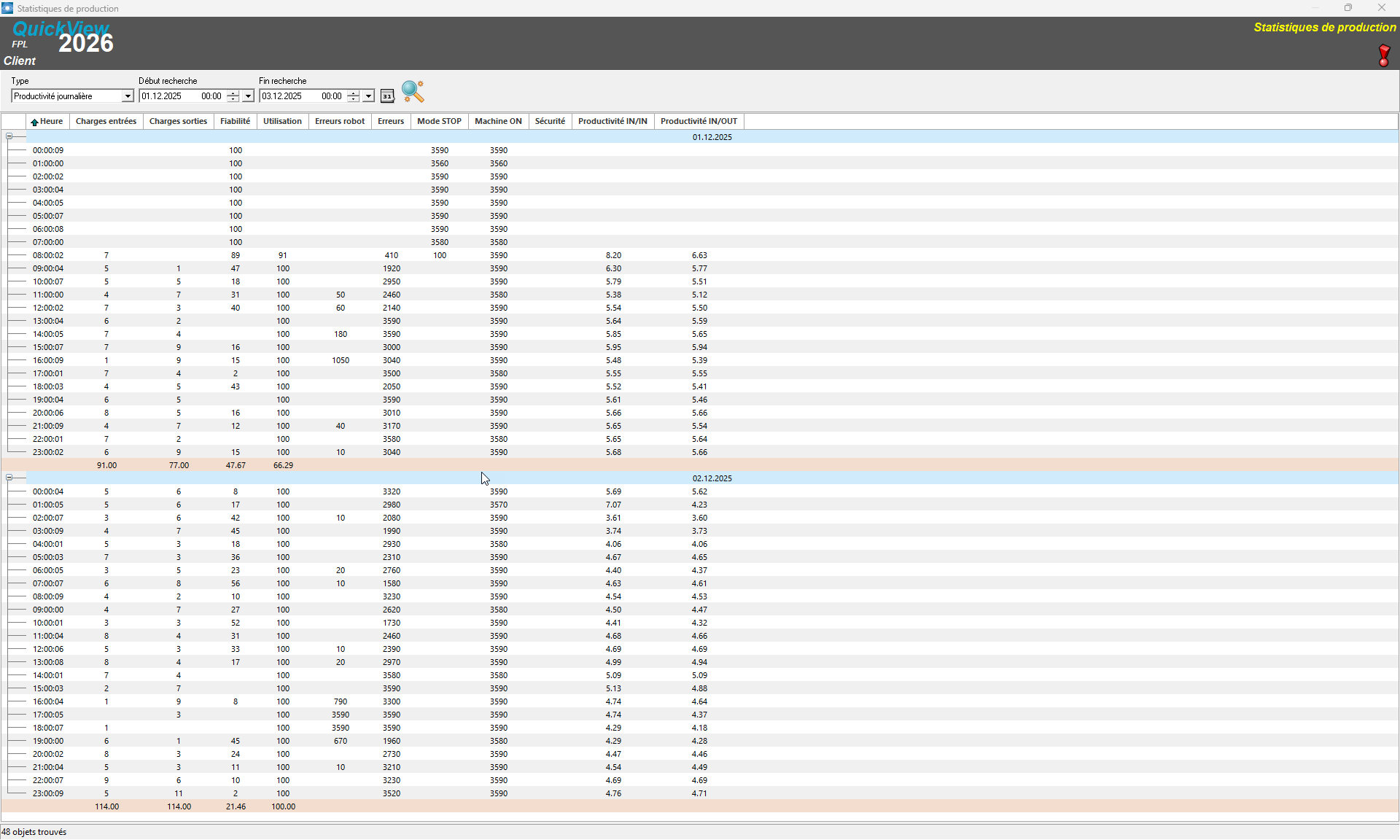Collapse the 02.12.2025 group
Viewport: 1400px width, 840px height.
coord(9,478)
